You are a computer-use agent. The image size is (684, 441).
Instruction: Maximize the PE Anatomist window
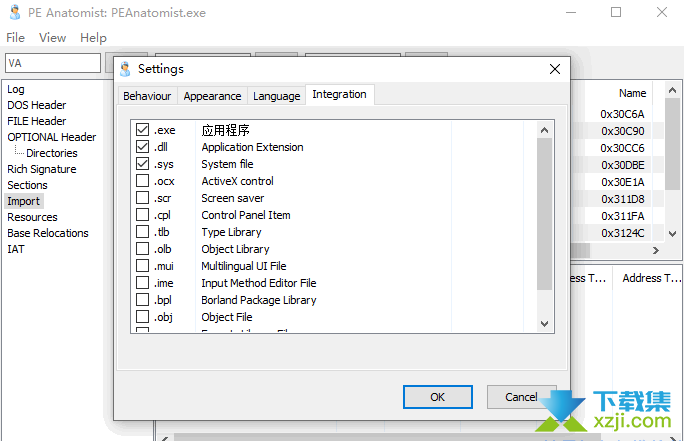(x=616, y=12)
